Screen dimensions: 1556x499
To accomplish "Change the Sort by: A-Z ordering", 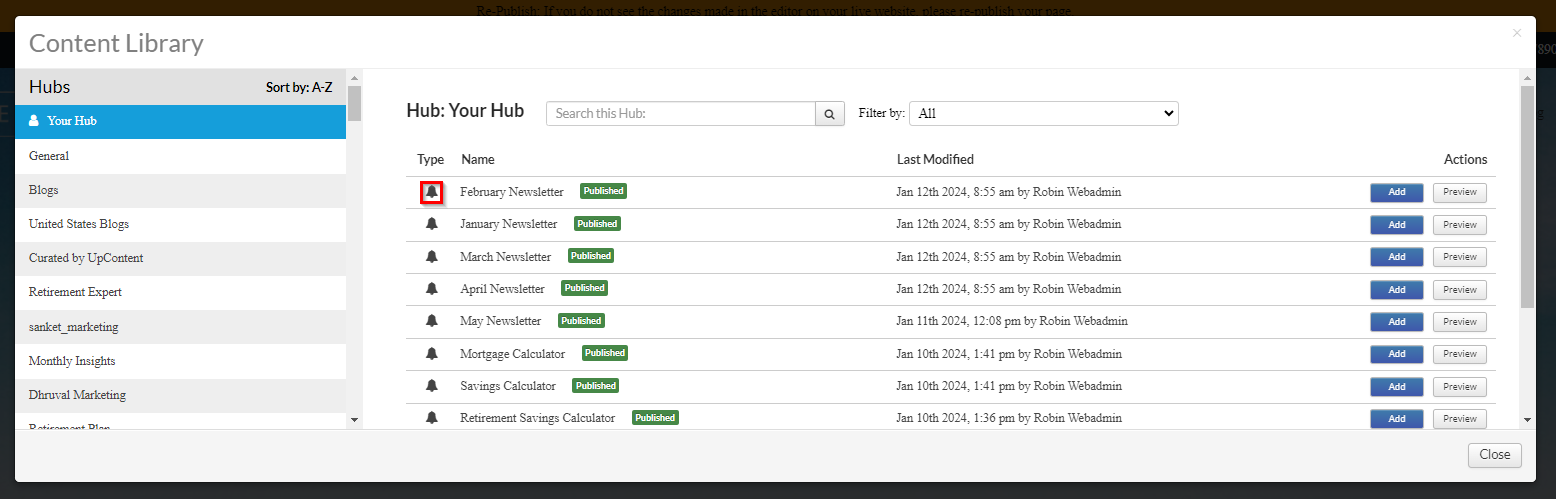I will pyautogui.click(x=299, y=87).
